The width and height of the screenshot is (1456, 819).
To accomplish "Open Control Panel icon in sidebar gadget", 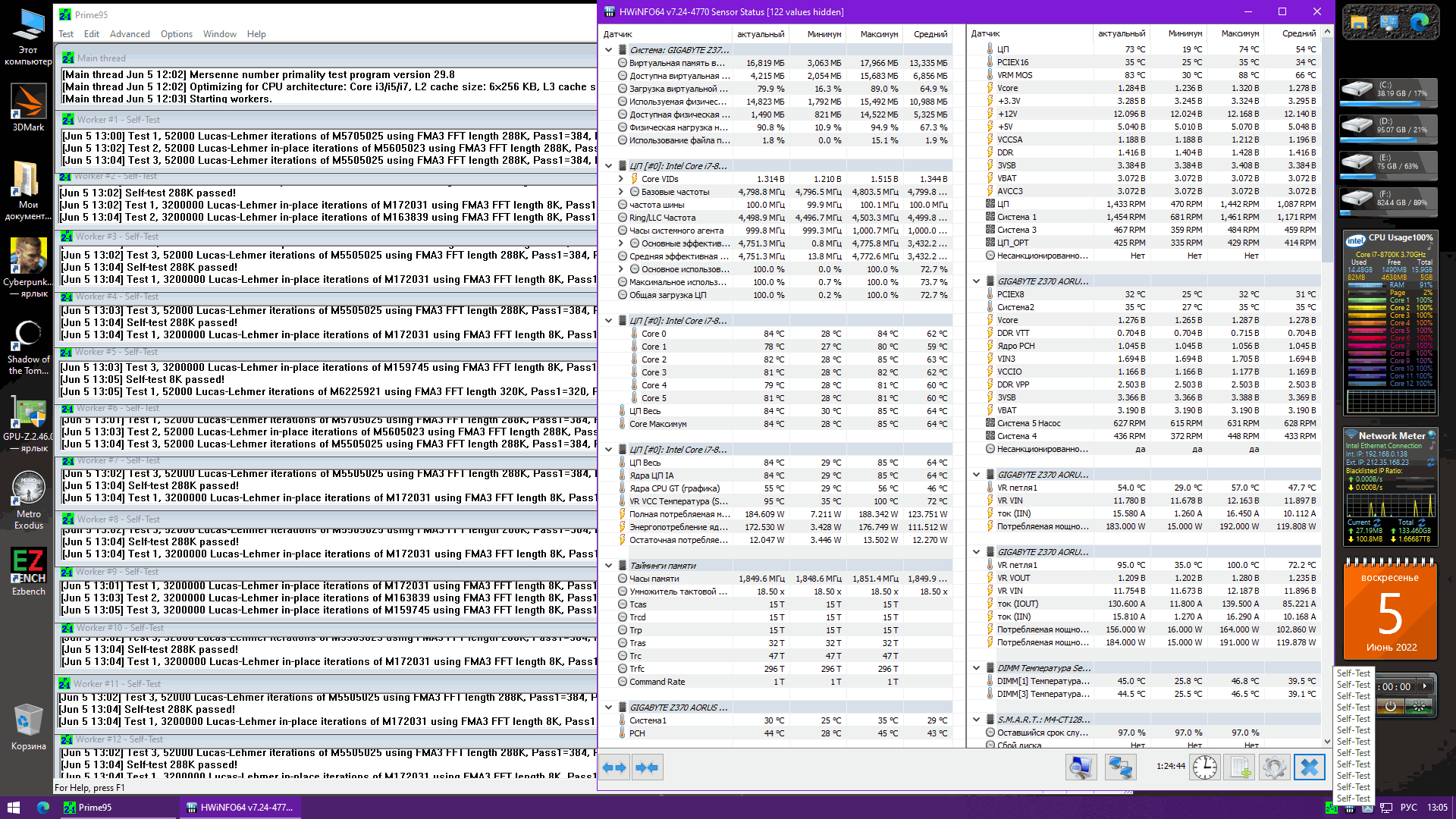I will pos(1389,23).
